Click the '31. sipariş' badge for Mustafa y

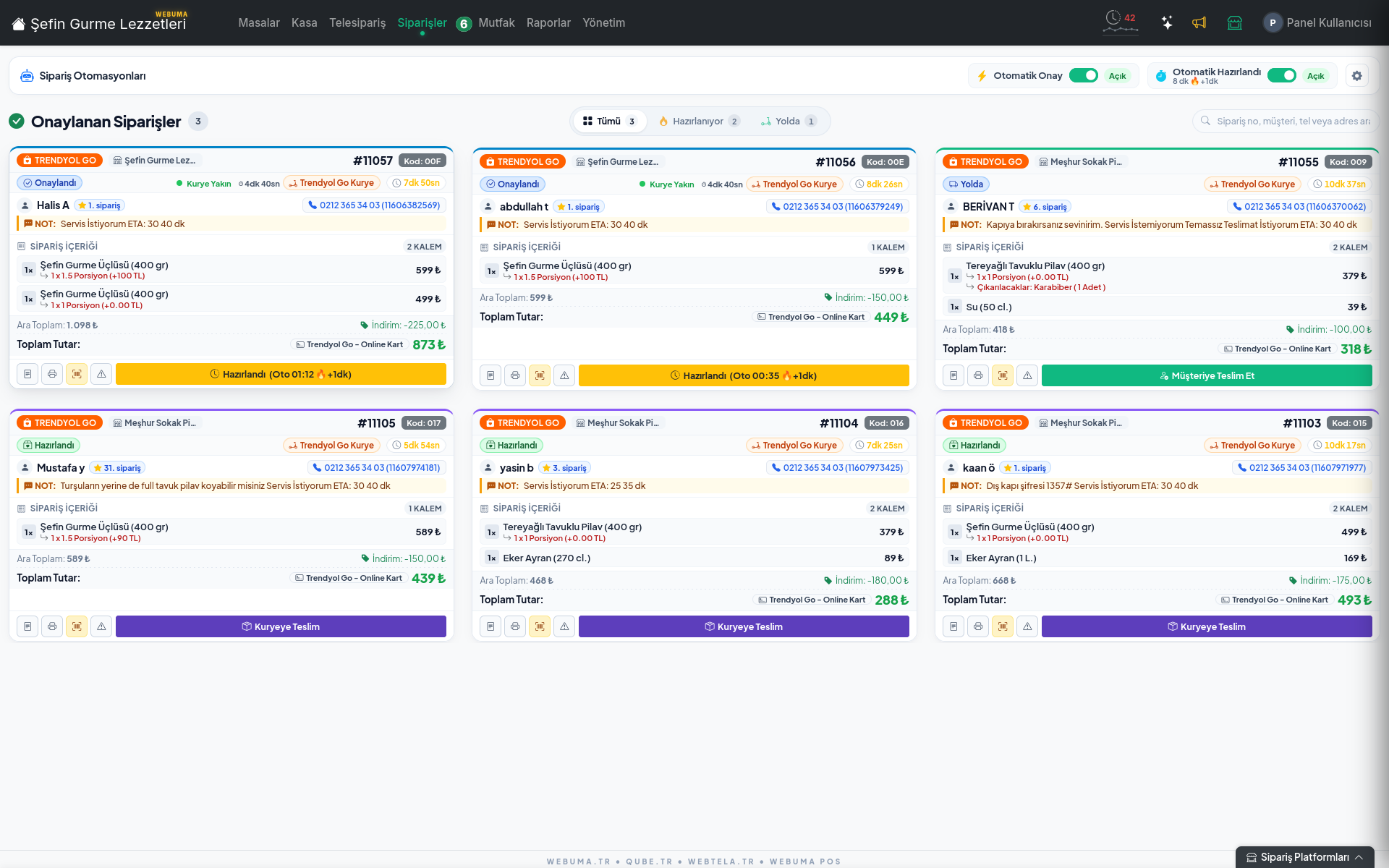[x=117, y=468]
